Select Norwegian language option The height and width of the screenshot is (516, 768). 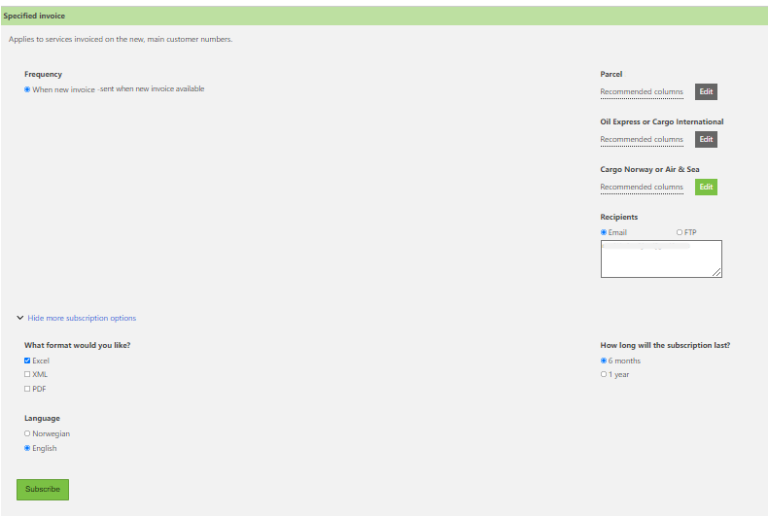[27, 434]
